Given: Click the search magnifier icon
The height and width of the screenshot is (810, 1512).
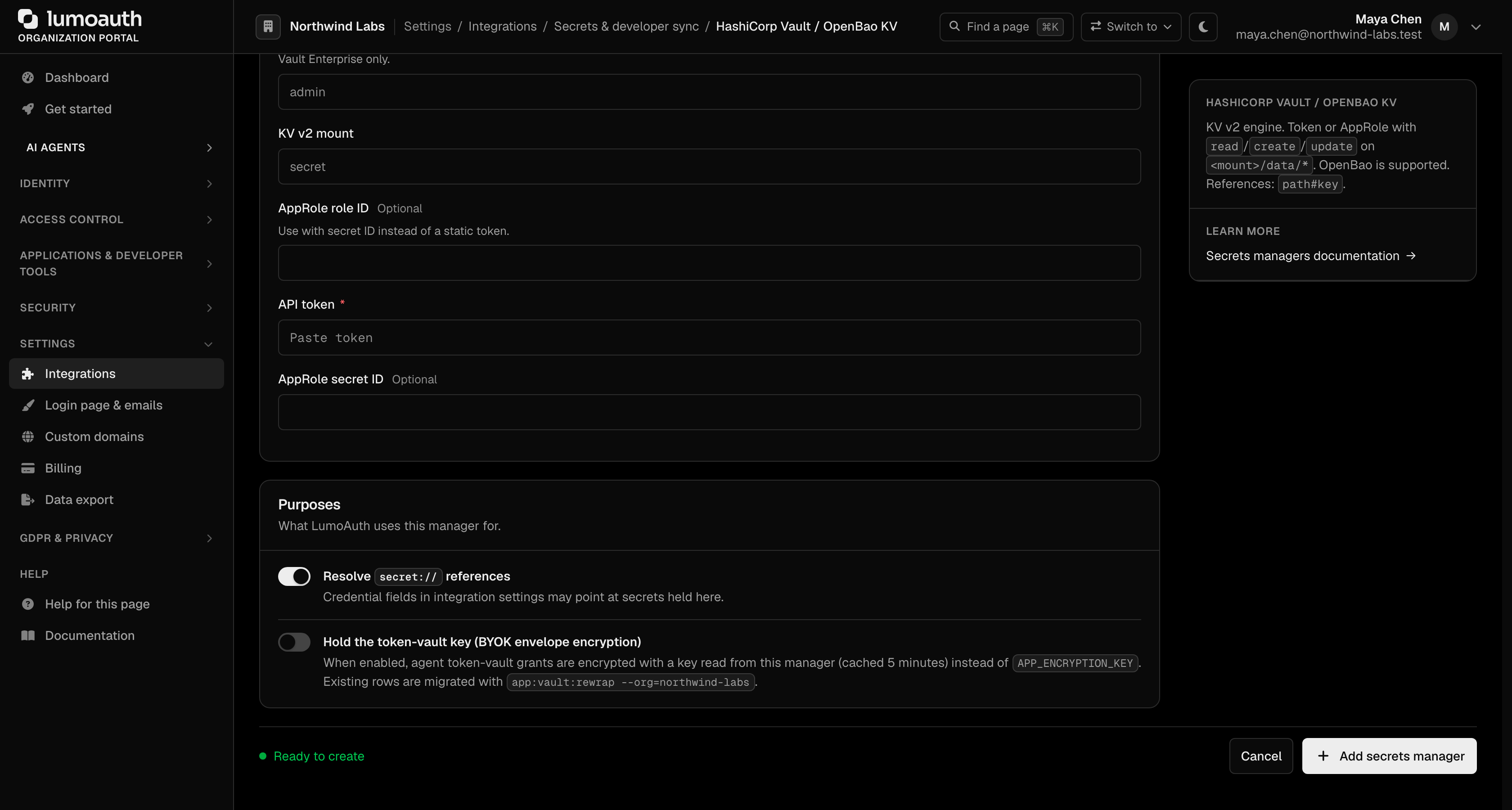Looking at the screenshot, I should pyautogui.click(x=954, y=27).
